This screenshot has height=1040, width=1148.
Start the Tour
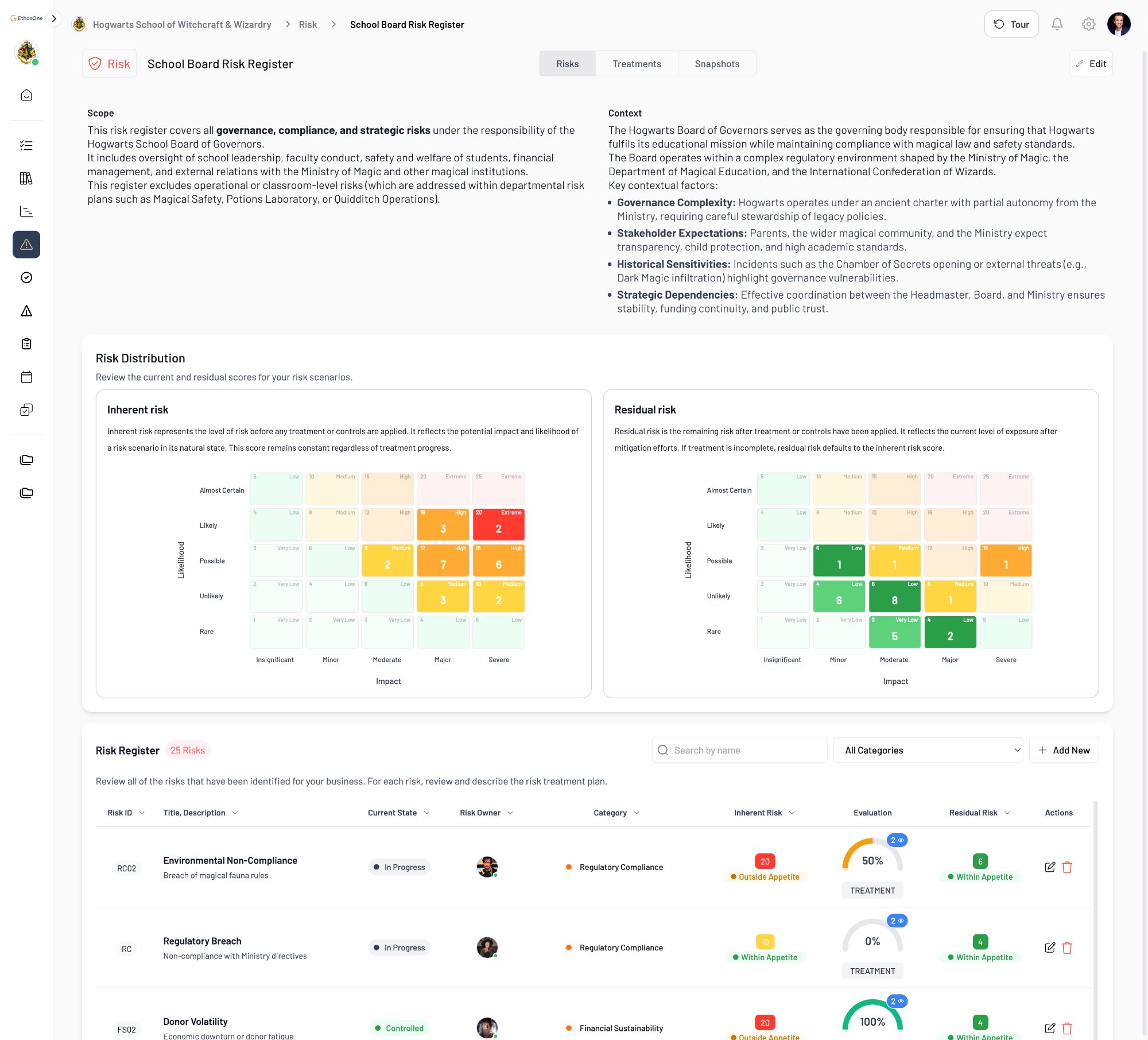1011,24
